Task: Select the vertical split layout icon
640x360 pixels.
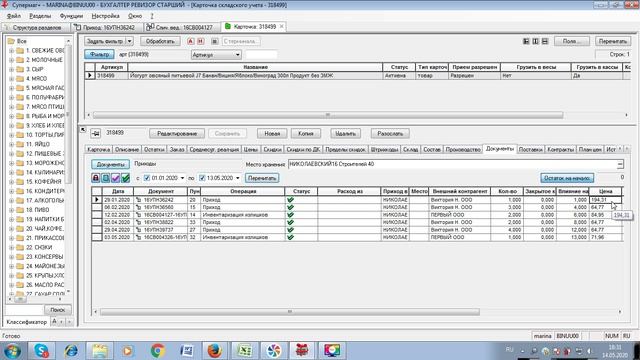Action: coord(536,41)
